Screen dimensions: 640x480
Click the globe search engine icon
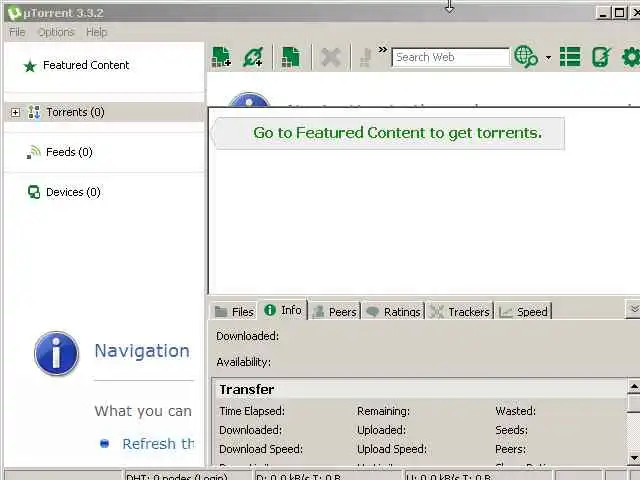[x=526, y=57]
